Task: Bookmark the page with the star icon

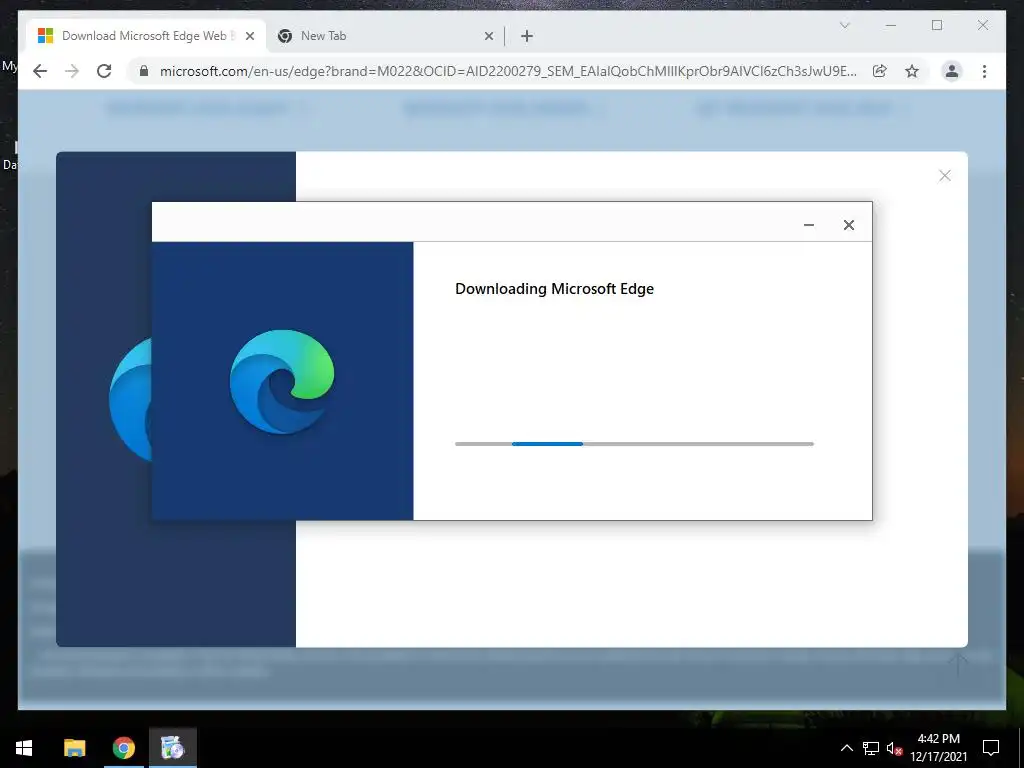Action: [912, 71]
